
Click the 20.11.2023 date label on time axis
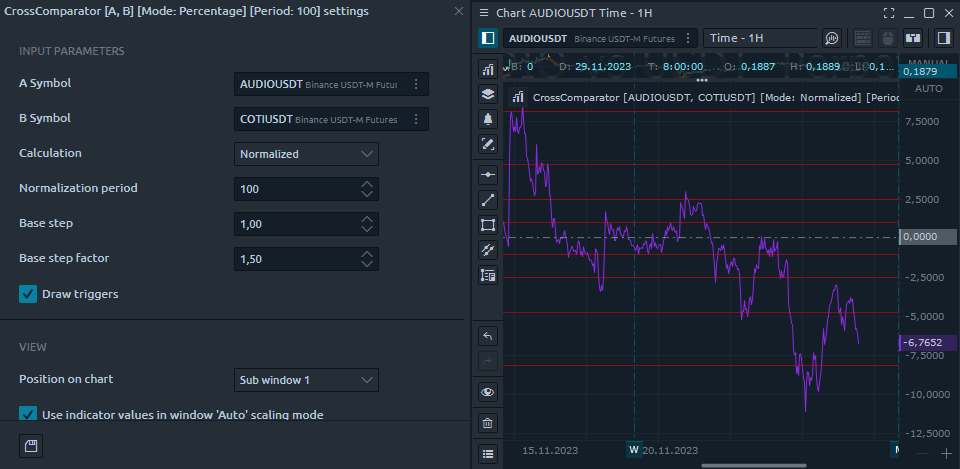[x=670, y=451]
